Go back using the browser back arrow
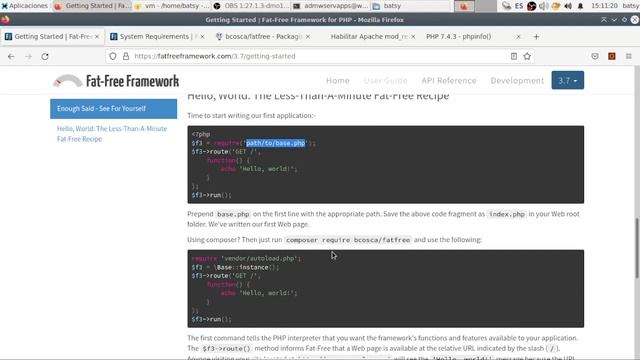Screen dimensions: 640x360 pyautogui.click(x=11, y=56)
